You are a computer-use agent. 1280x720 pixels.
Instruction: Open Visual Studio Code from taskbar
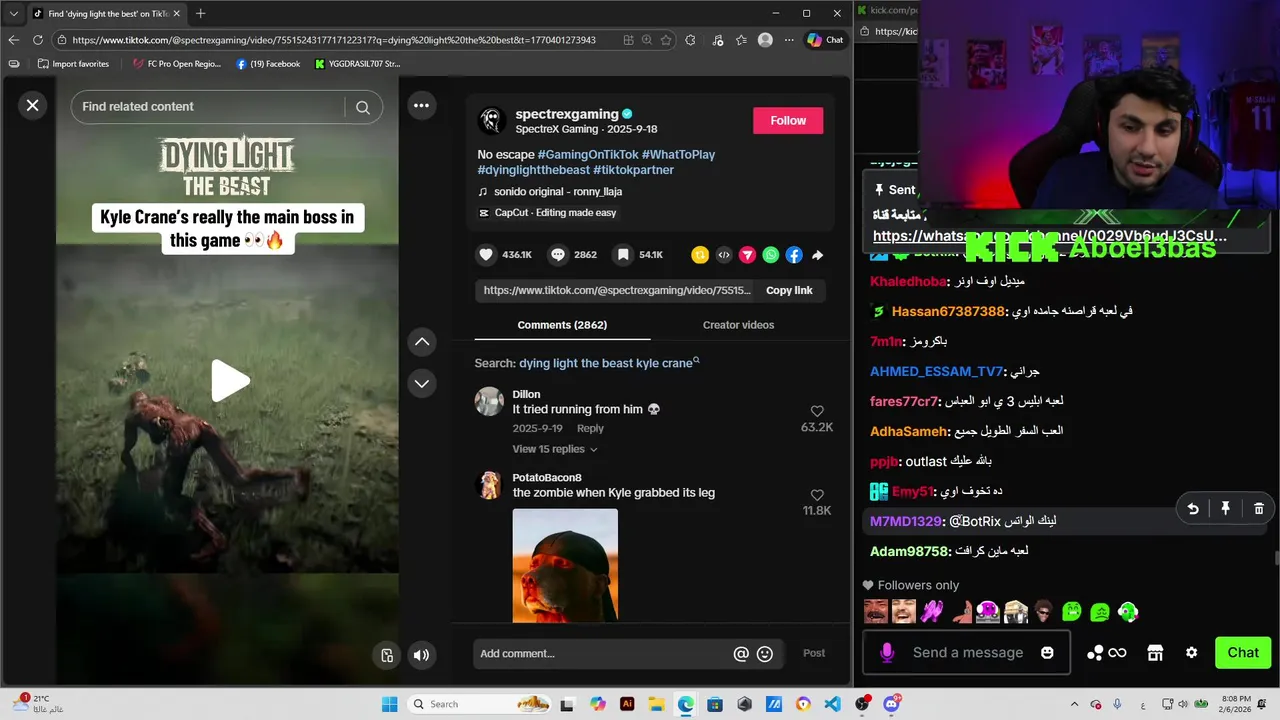[833, 704]
